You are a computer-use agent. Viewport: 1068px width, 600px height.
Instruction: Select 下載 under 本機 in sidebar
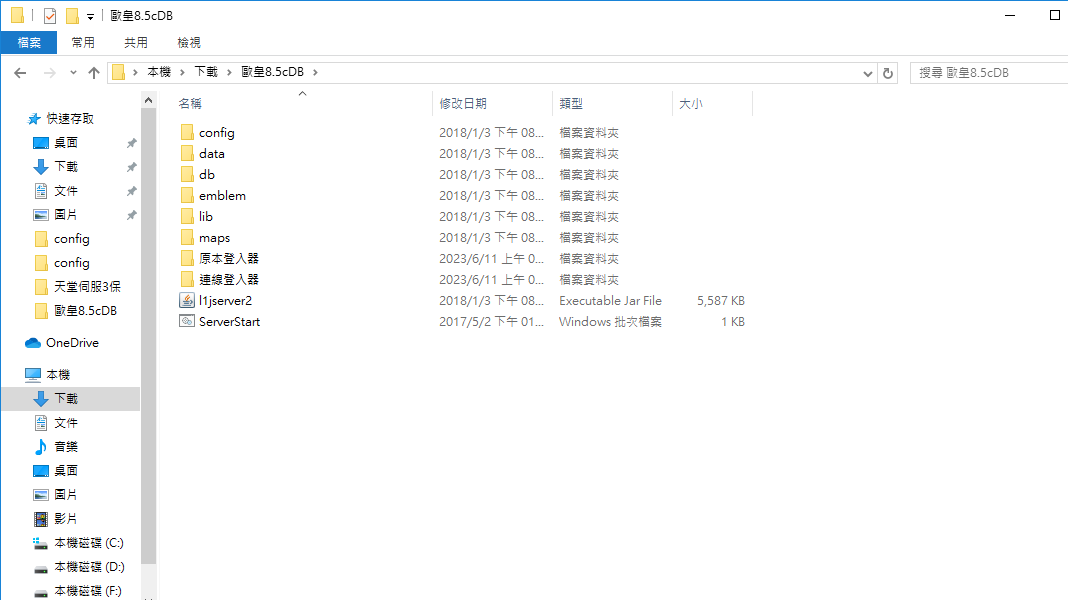(66, 398)
